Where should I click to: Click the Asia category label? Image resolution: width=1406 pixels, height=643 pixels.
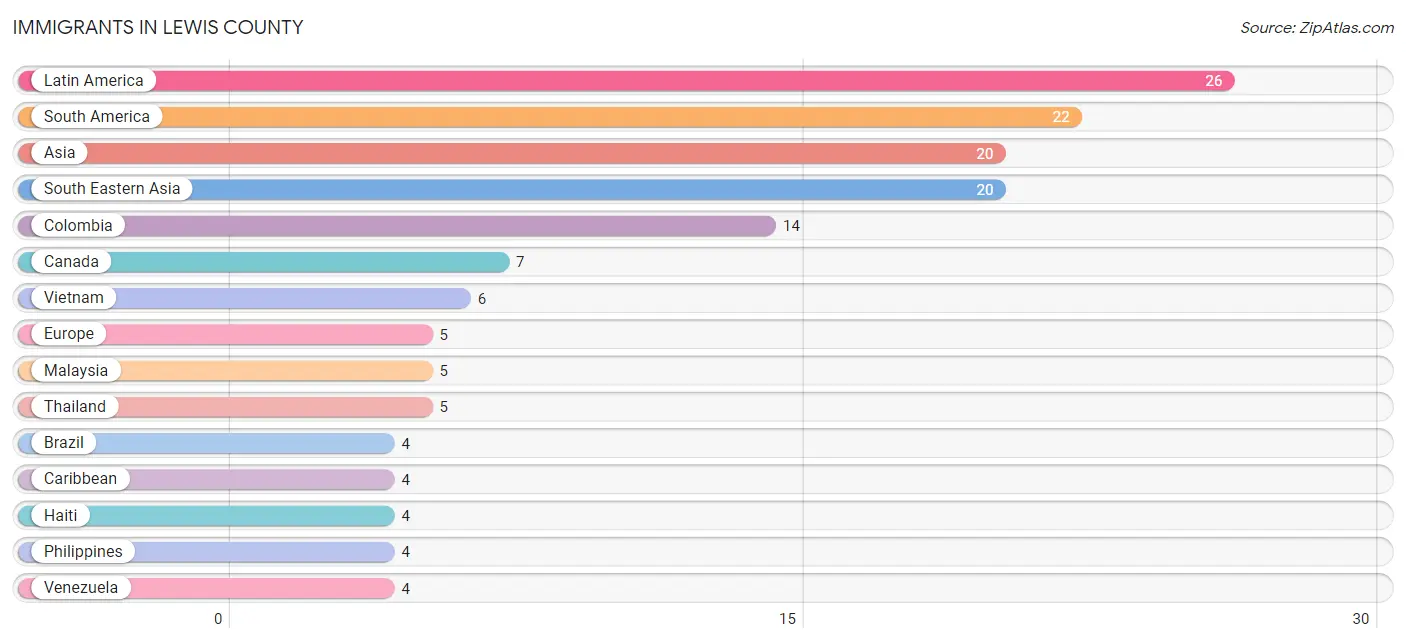[x=59, y=153]
